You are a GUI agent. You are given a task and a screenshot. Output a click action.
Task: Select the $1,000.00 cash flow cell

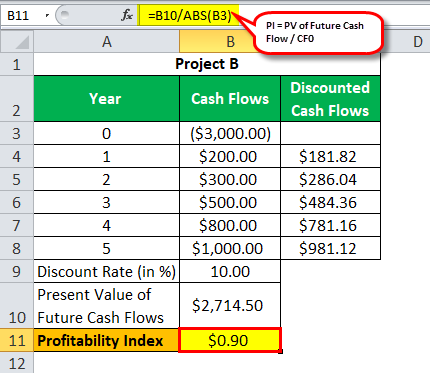pos(230,248)
